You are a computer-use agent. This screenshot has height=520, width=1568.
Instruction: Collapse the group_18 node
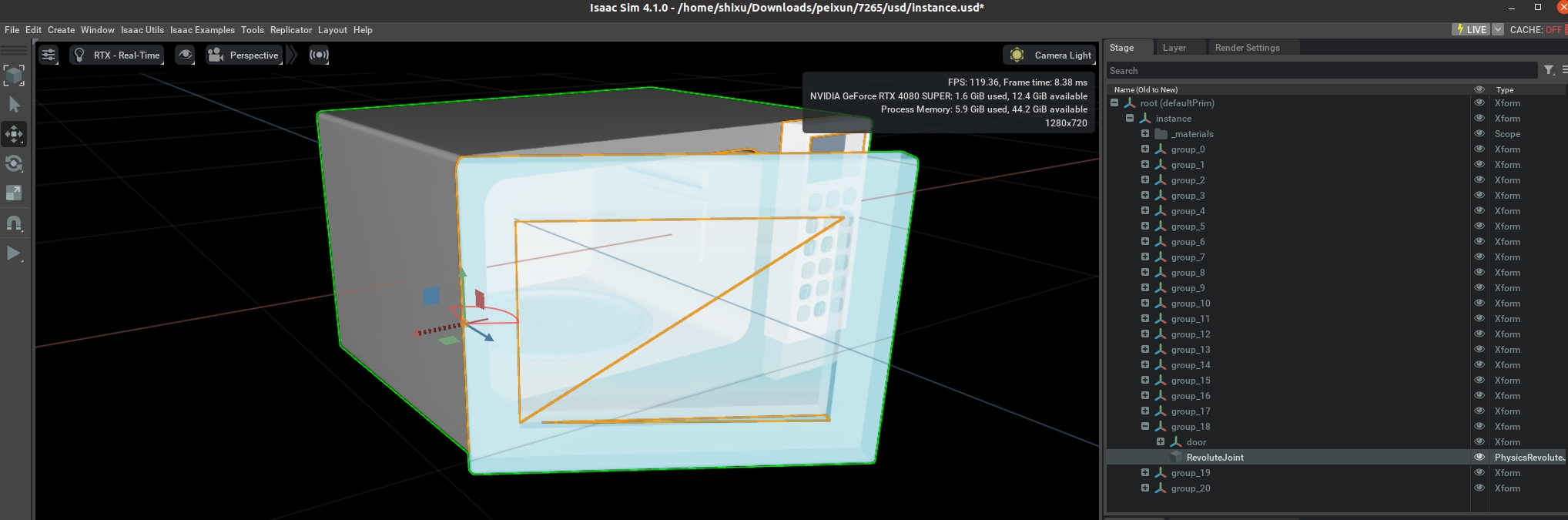1145,426
